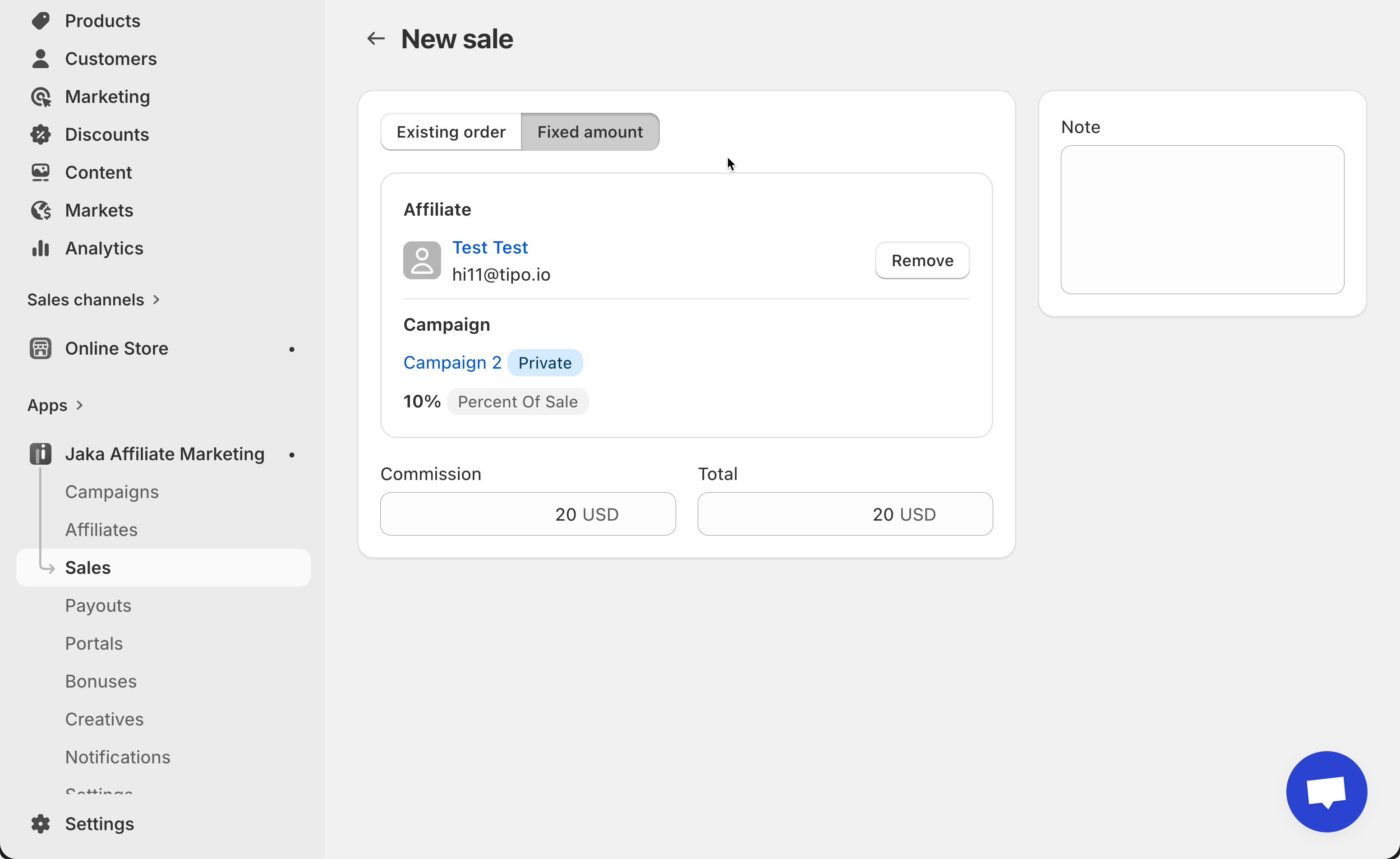Click the Jaka Affiliate Marketing app icon
1400x859 pixels.
(40, 454)
